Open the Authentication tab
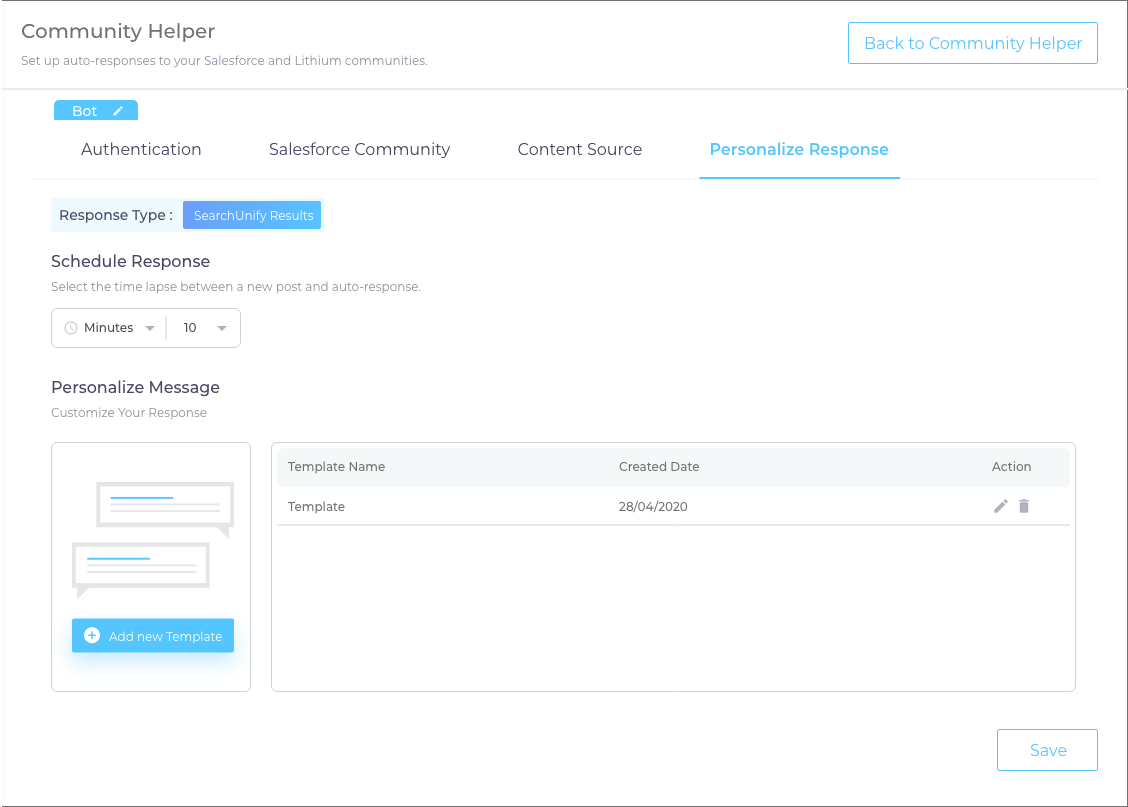The height and width of the screenshot is (807, 1128). pos(141,149)
